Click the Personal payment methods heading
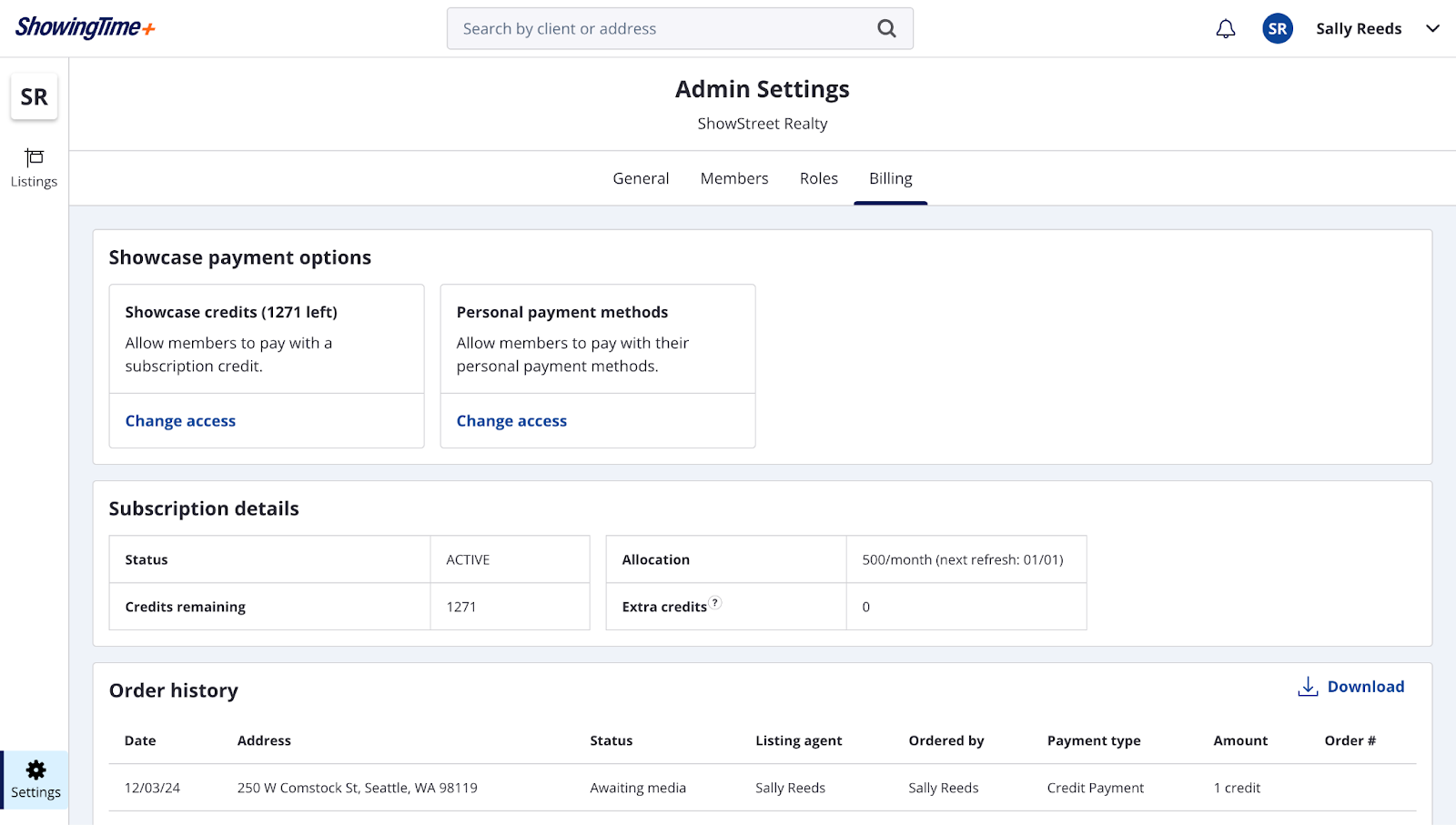1456x825 pixels. [x=562, y=312]
